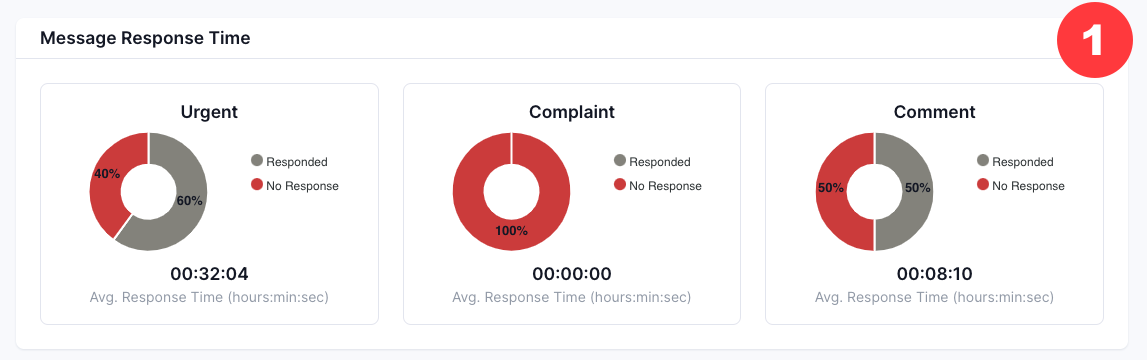1147x360 pixels.
Task: Click the Responded label in Comment legend
Action: click(1023, 162)
